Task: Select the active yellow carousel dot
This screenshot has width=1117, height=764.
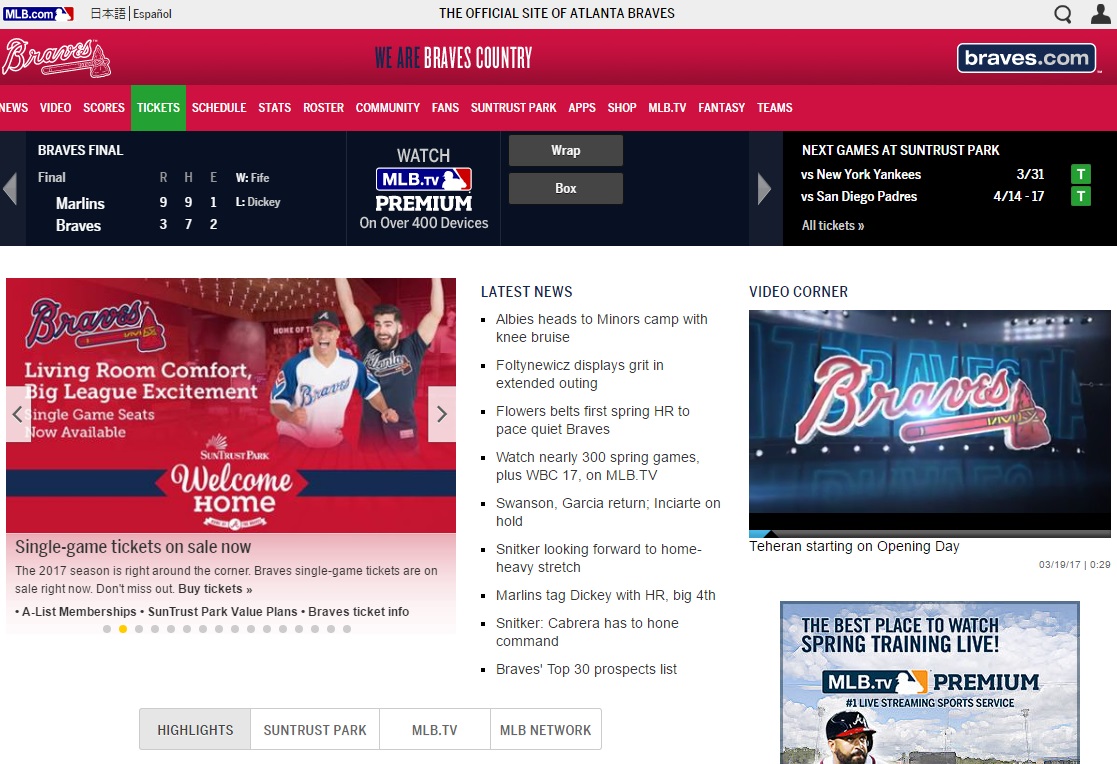Action: point(123,629)
